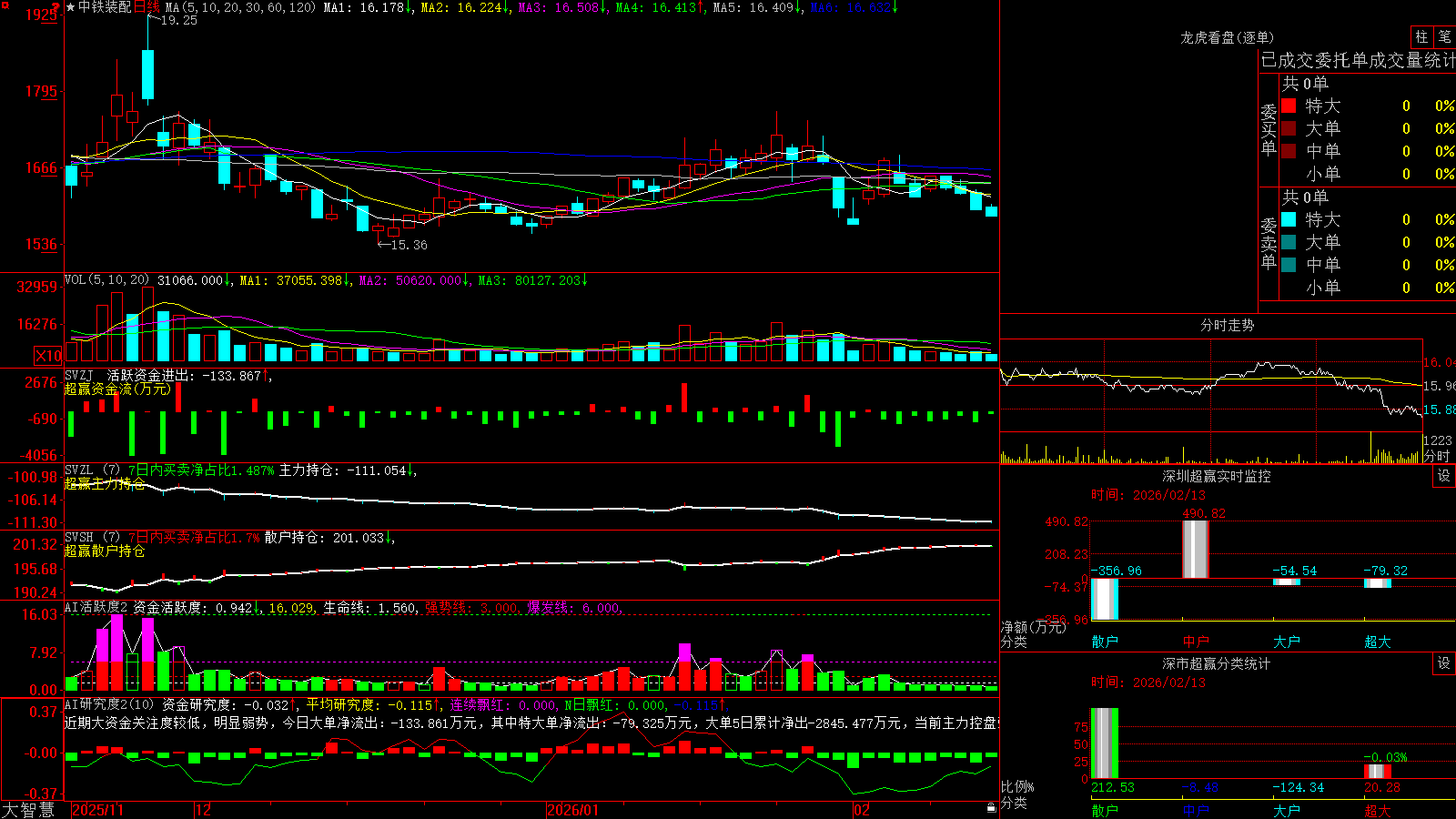Click the 大智慧 logo in bottom corner
Viewport: 1456px width, 819px height.
(28, 810)
